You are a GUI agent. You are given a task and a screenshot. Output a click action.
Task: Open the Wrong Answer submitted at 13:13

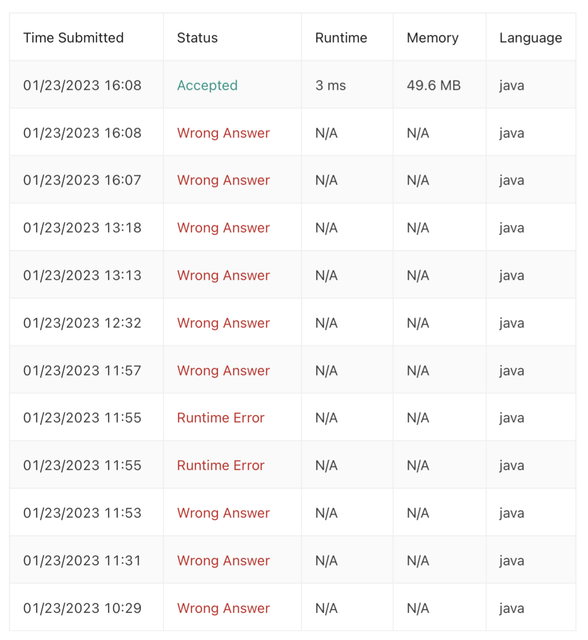(223, 276)
